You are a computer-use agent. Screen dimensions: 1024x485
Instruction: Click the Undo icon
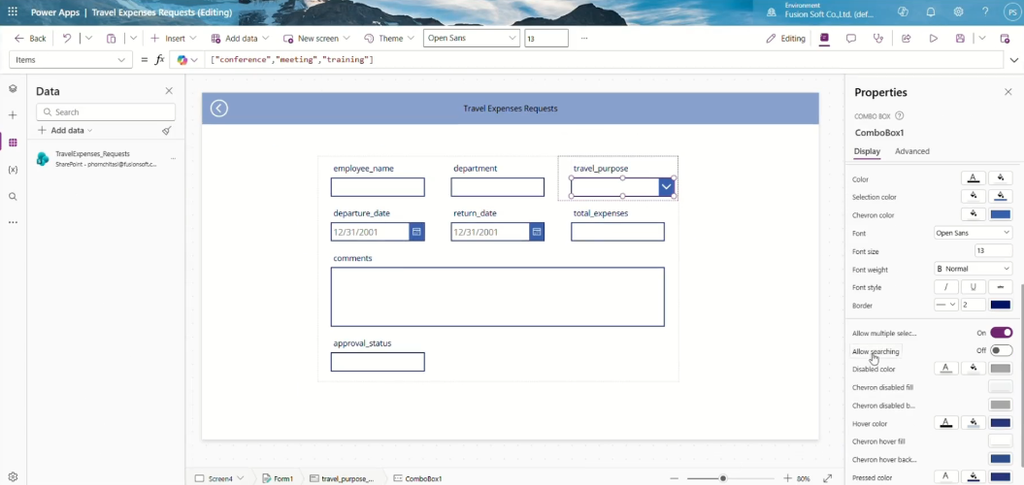67,39
